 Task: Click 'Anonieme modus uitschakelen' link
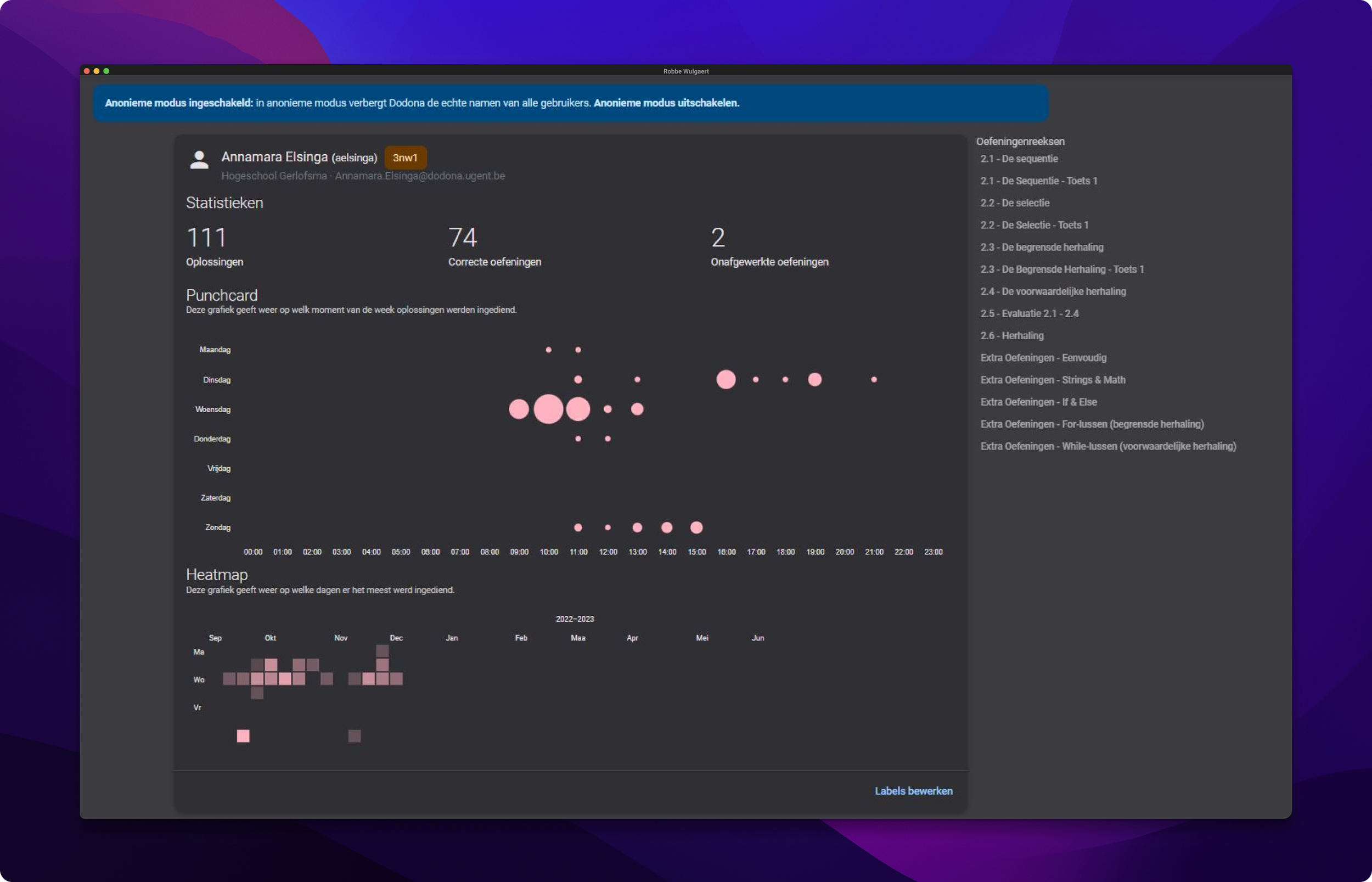666,103
